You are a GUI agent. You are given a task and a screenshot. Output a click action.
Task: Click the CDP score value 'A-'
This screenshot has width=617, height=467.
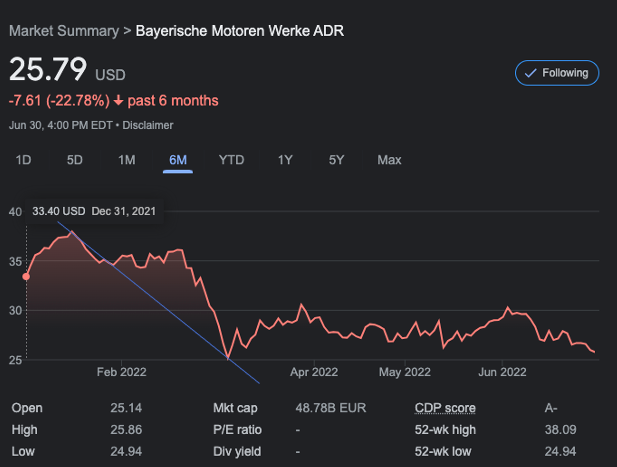(550, 408)
